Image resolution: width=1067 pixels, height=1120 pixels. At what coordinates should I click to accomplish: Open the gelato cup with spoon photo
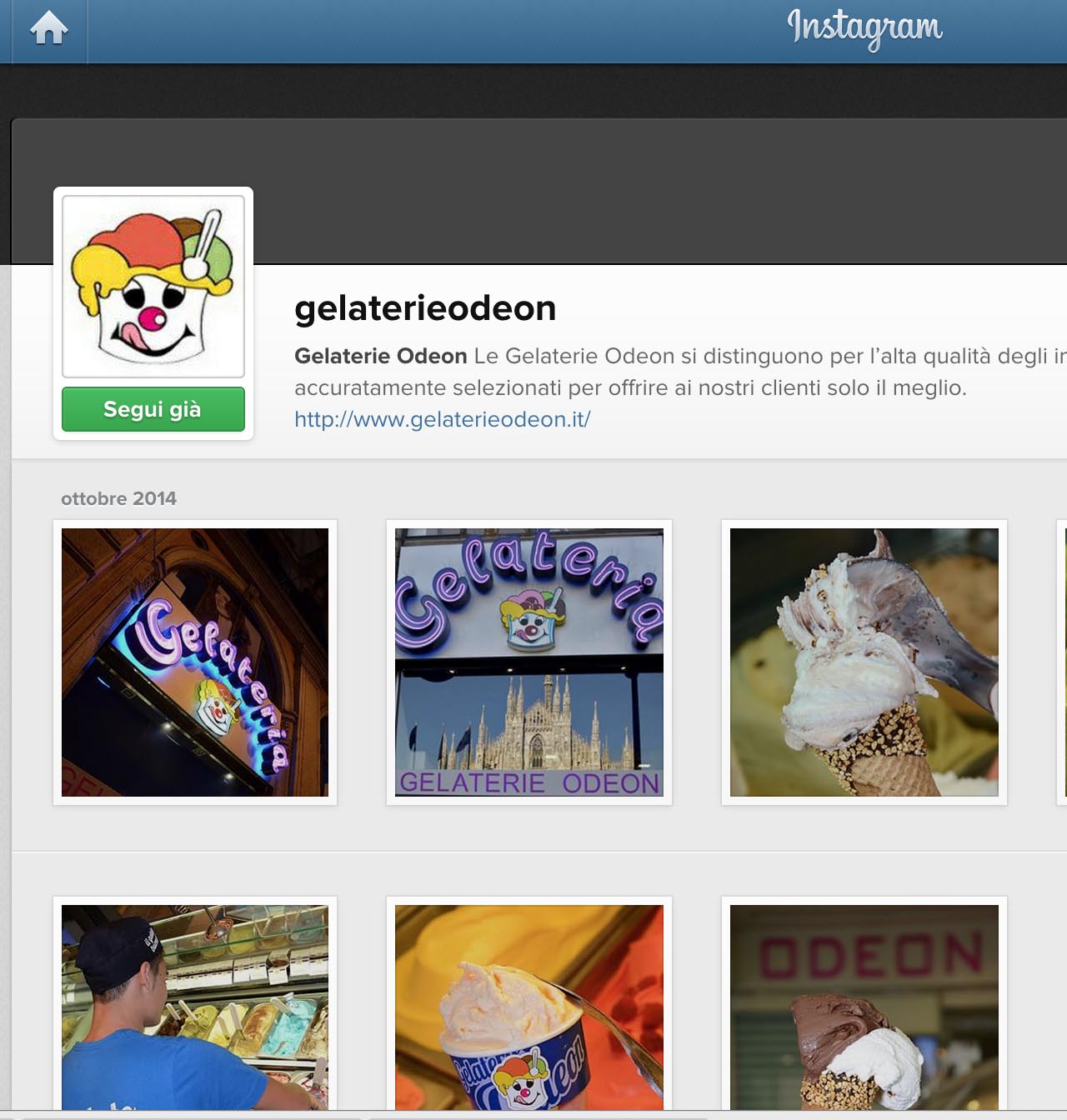[529, 1007]
